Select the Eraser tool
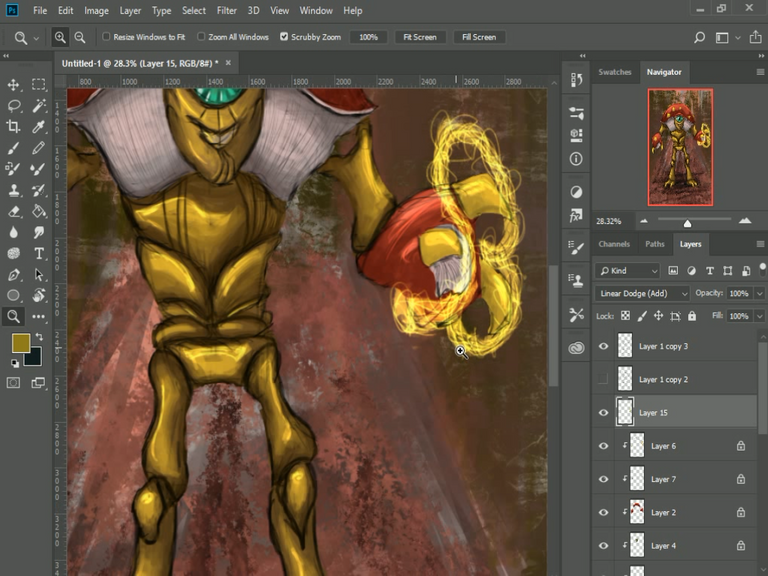Image resolution: width=768 pixels, height=576 pixels. pos(13,211)
